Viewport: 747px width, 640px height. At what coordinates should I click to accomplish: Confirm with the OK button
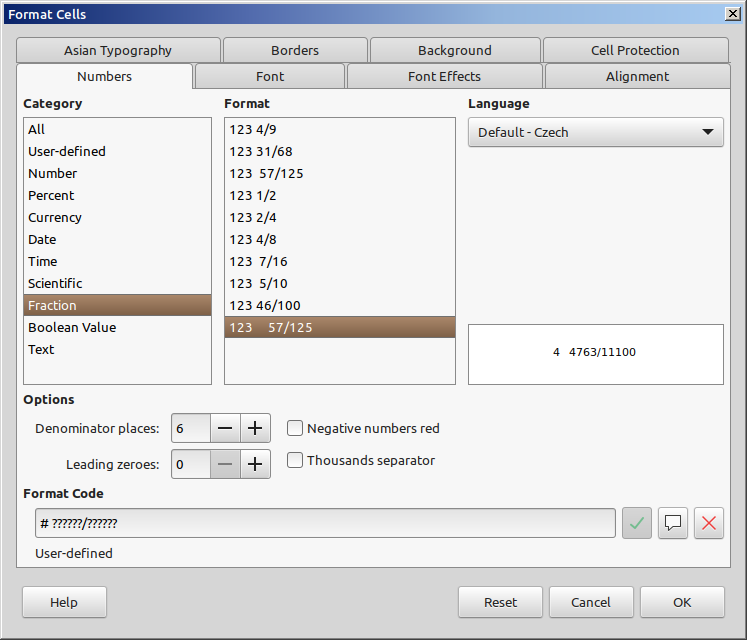682,602
